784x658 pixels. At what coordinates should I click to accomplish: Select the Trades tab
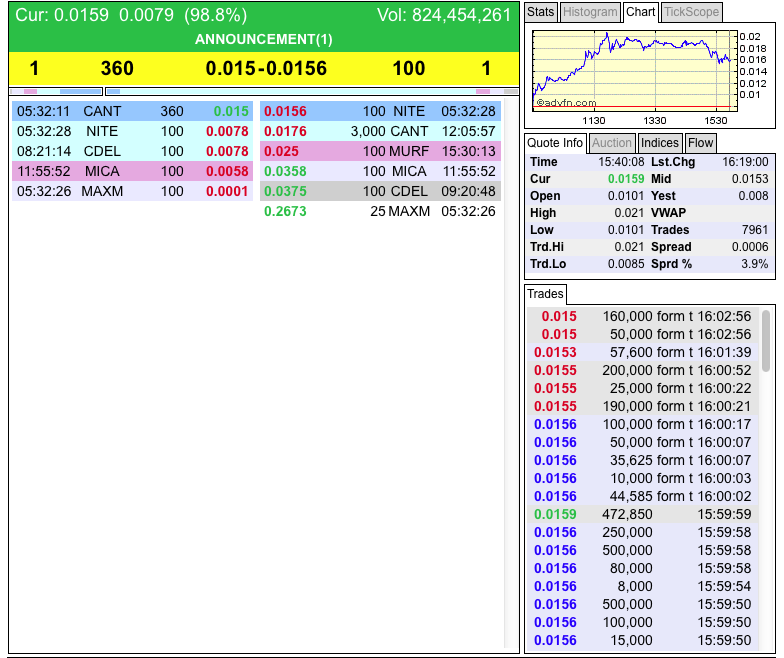545,294
